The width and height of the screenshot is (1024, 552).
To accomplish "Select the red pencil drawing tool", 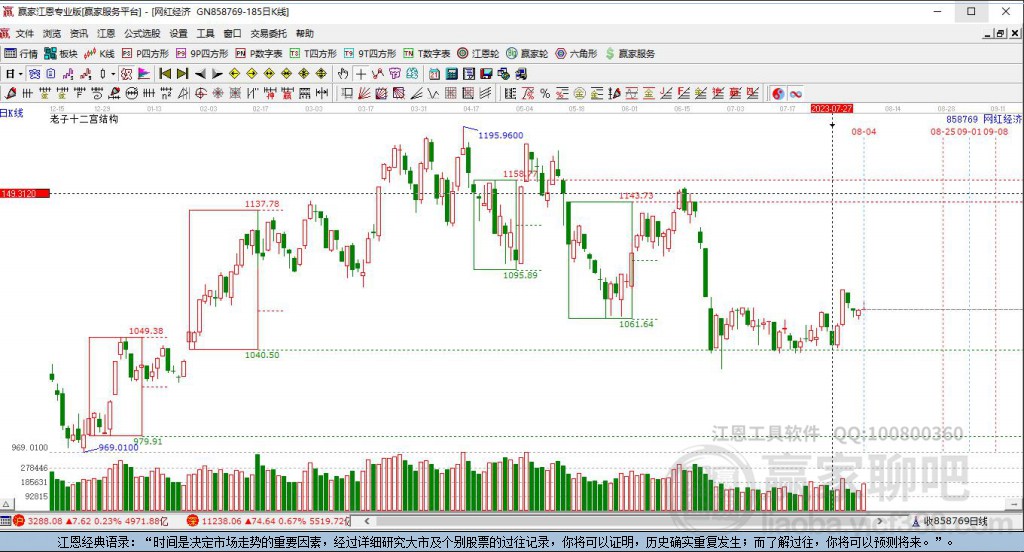I will 10,94.
